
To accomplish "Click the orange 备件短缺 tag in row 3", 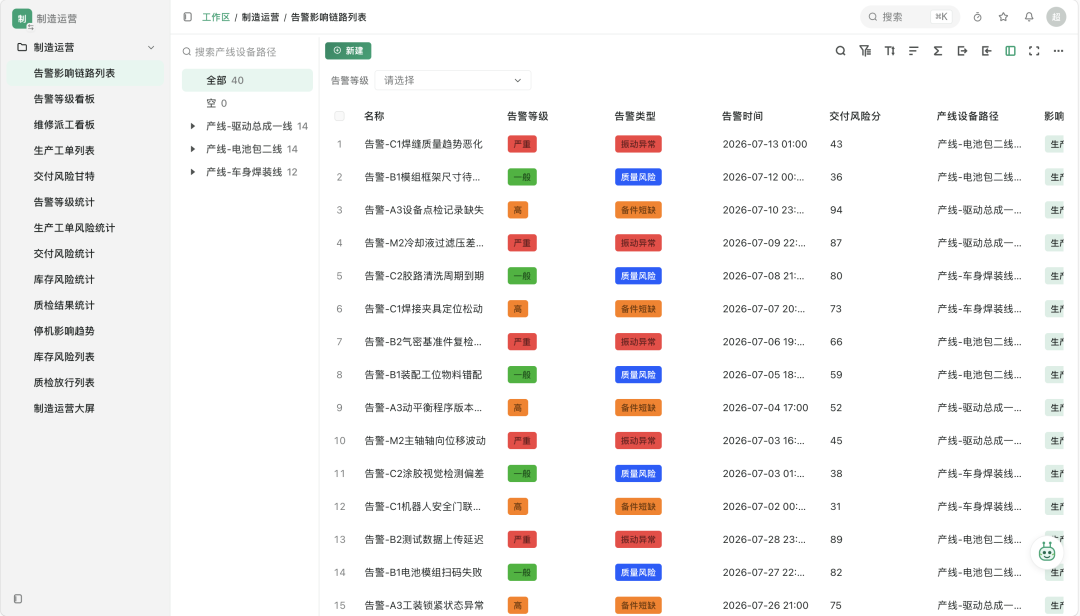I will point(638,210).
